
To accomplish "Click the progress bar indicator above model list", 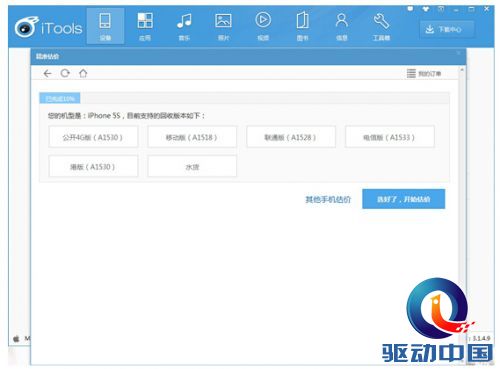I will tap(60, 98).
